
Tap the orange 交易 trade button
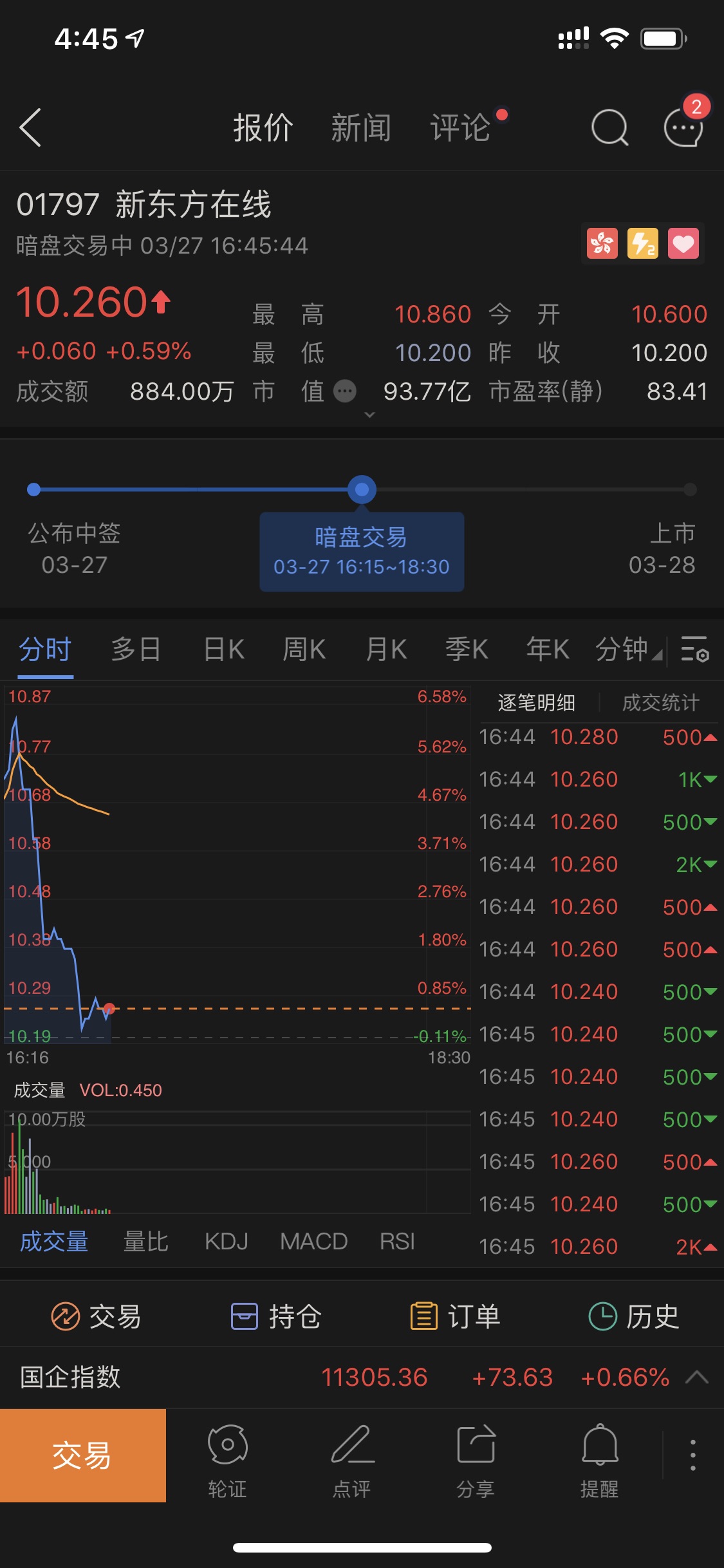[83, 1455]
